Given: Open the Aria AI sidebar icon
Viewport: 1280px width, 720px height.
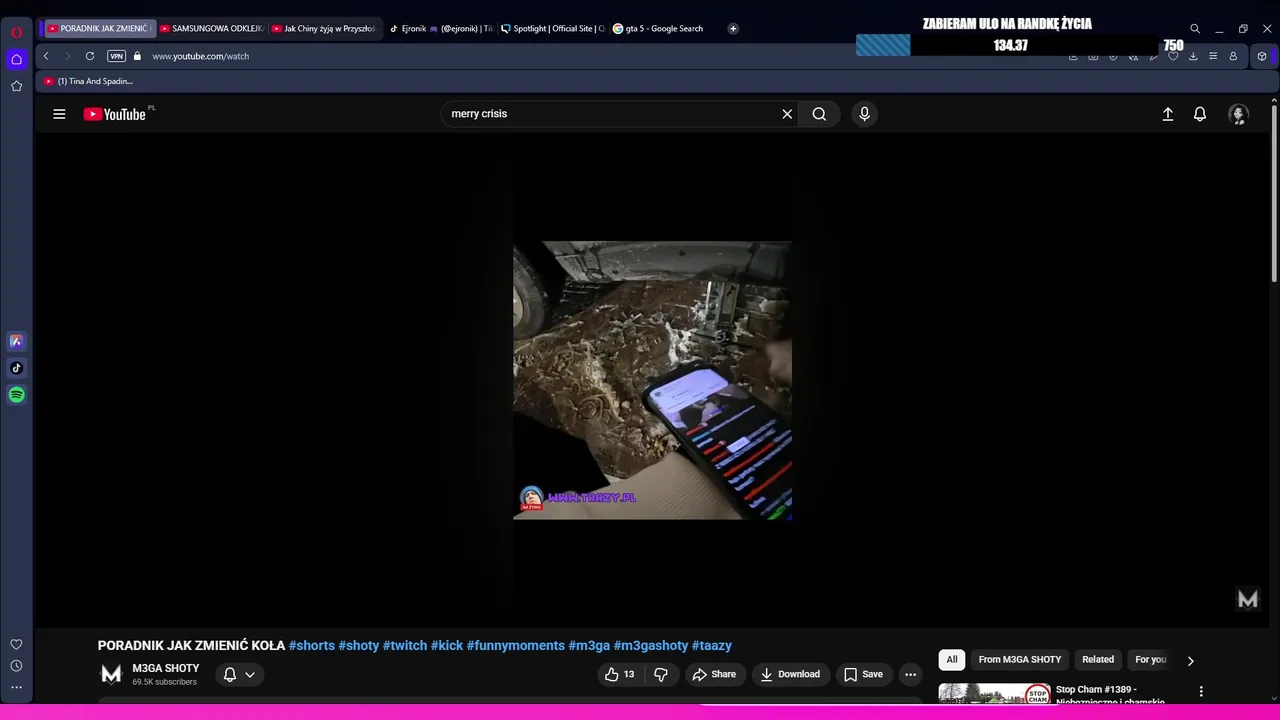Looking at the screenshot, I should pyautogui.click(x=16, y=341).
